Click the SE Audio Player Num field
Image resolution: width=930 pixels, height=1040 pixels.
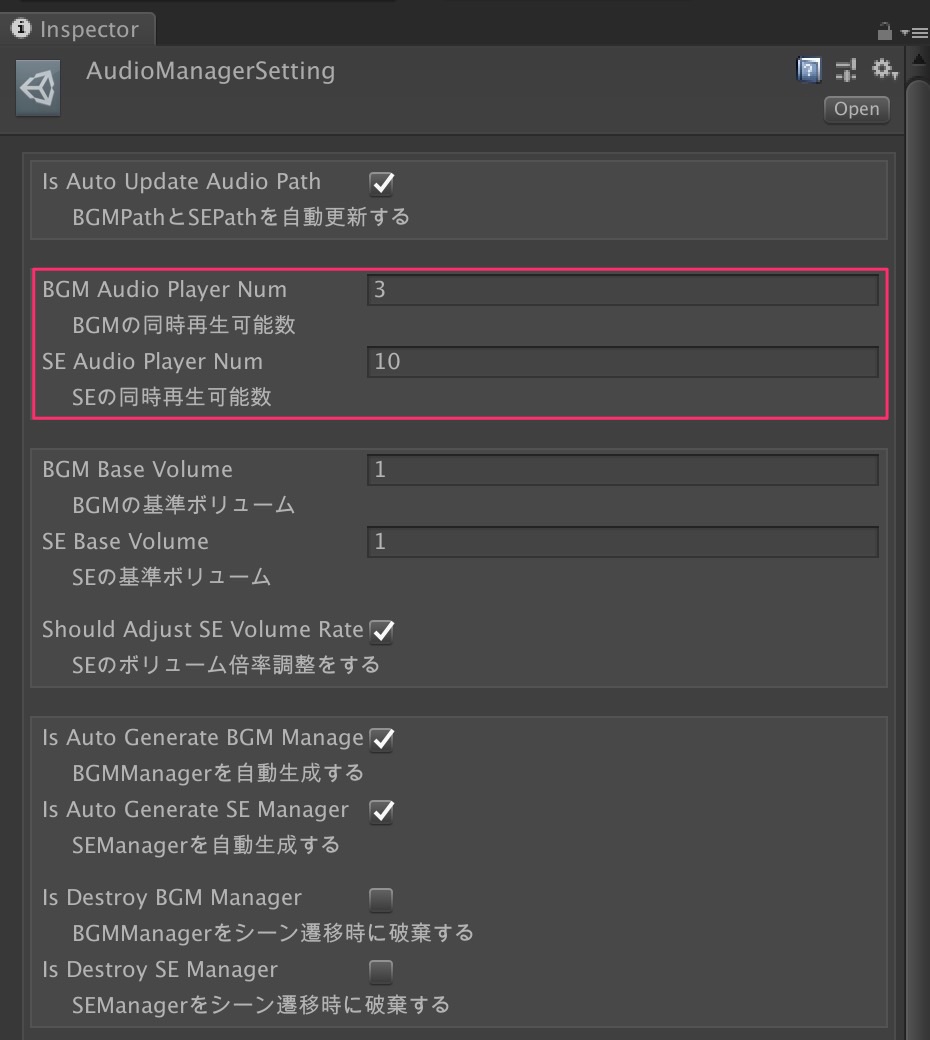click(623, 362)
